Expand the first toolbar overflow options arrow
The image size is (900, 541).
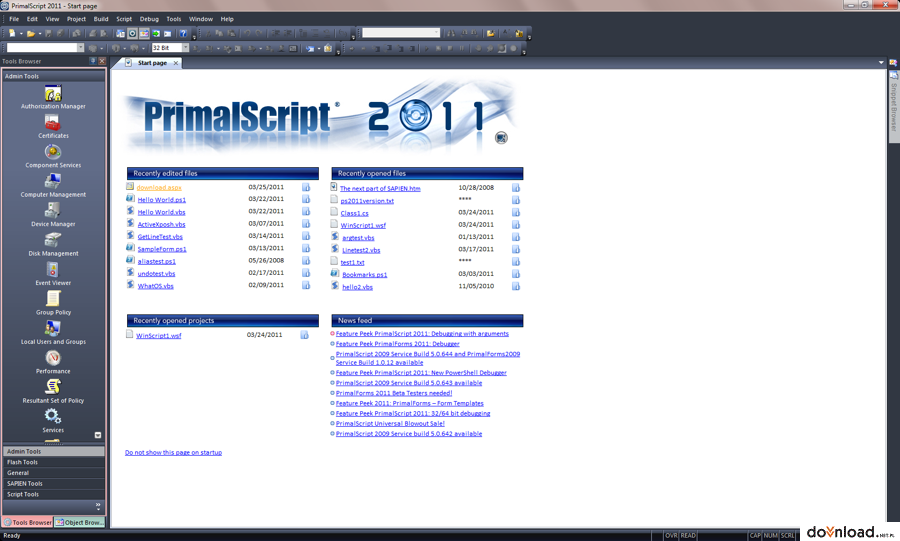pos(194,38)
